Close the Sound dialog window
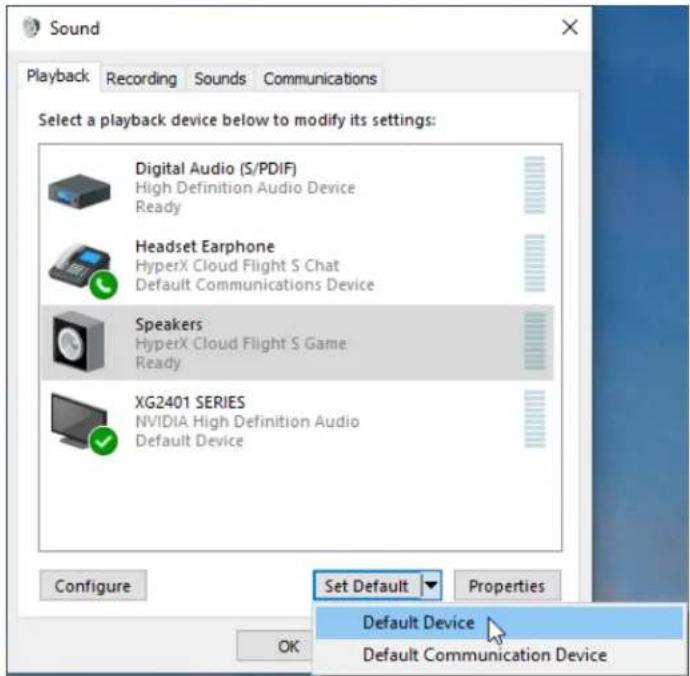Screen dimensions: 690x676 click(x=570, y=27)
